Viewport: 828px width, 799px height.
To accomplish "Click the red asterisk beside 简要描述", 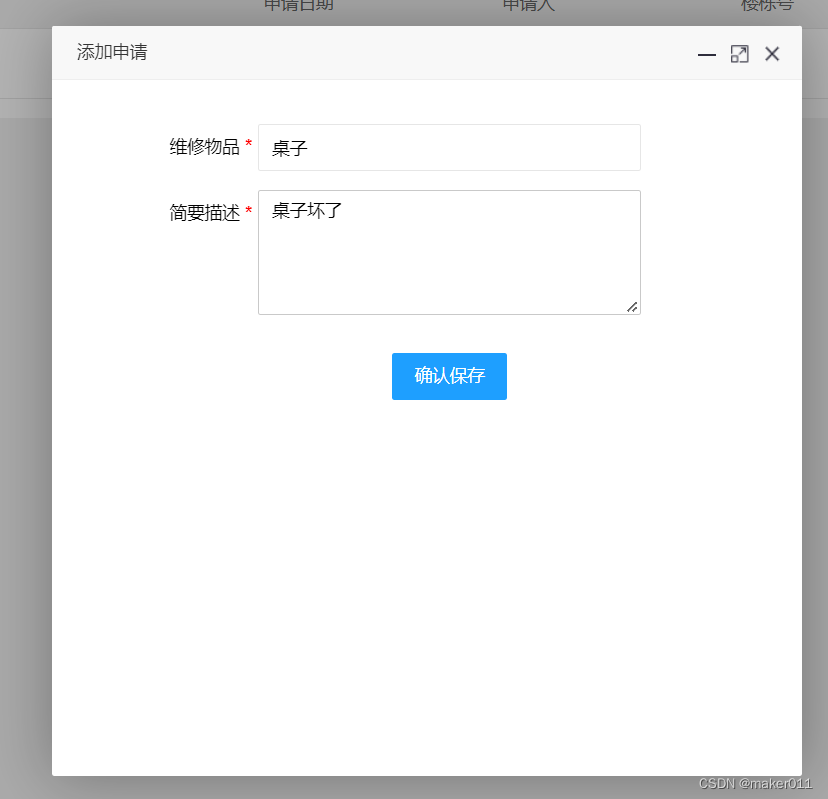I will pos(249,212).
